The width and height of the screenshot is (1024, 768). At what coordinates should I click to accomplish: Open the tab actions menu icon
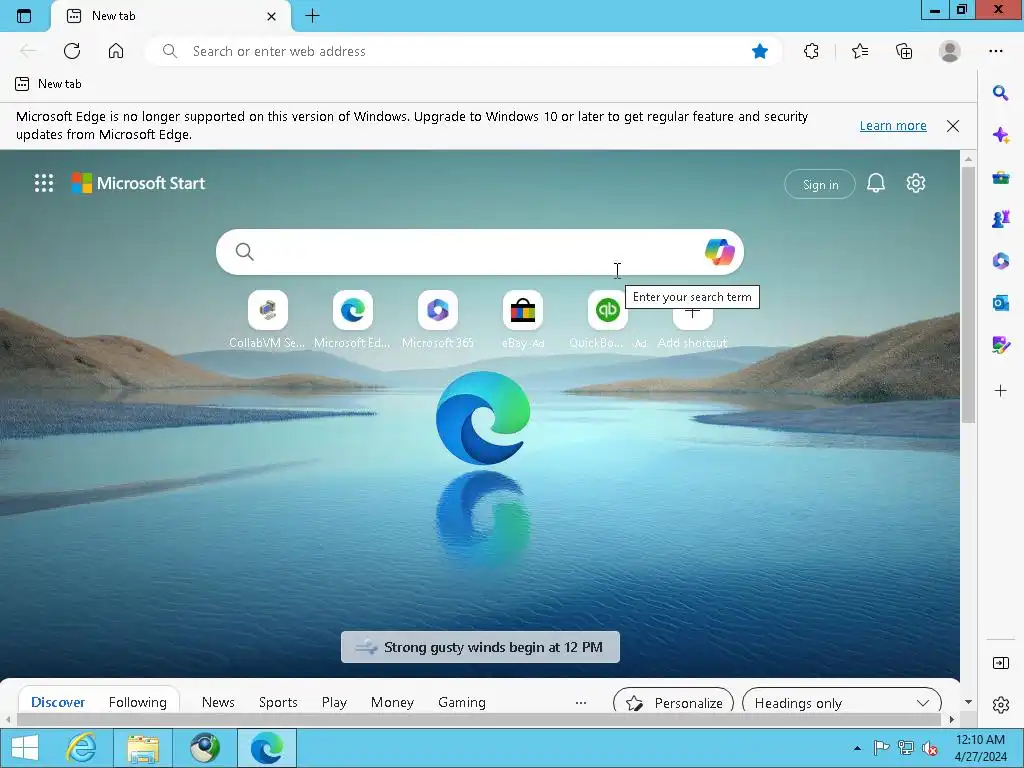tap(24, 16)
